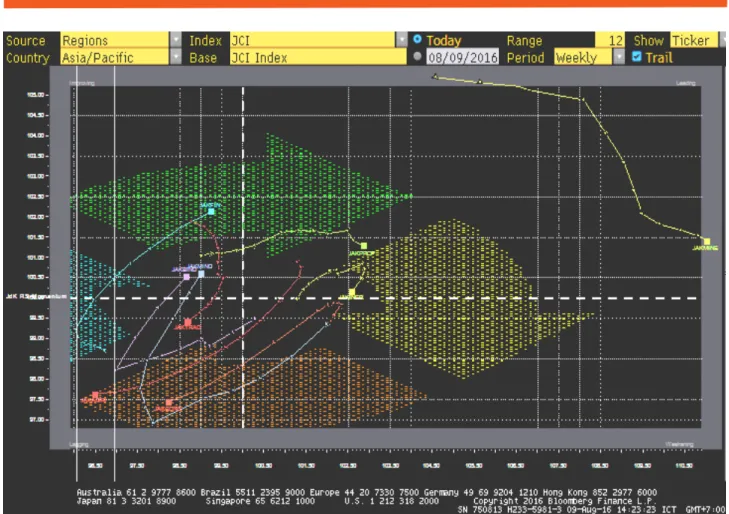Click the triangle start point of the JAKMINE trail

435,76
